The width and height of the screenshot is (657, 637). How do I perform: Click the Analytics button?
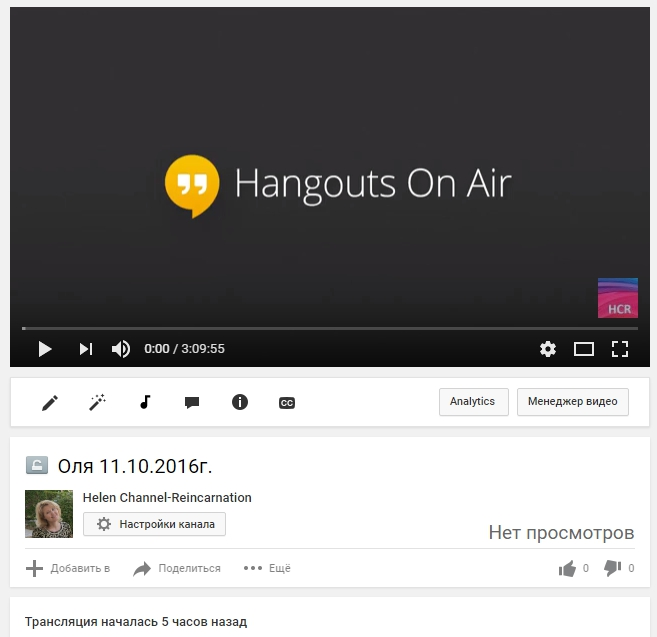point(473,402)
